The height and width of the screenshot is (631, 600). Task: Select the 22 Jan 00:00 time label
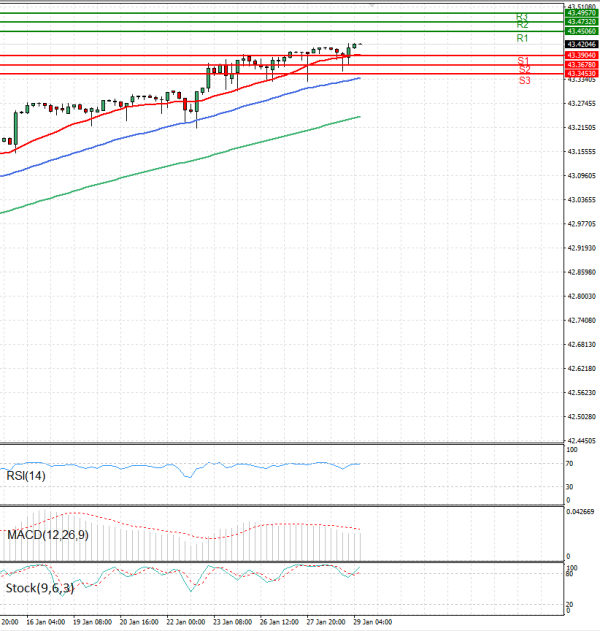tap(187, 620)
